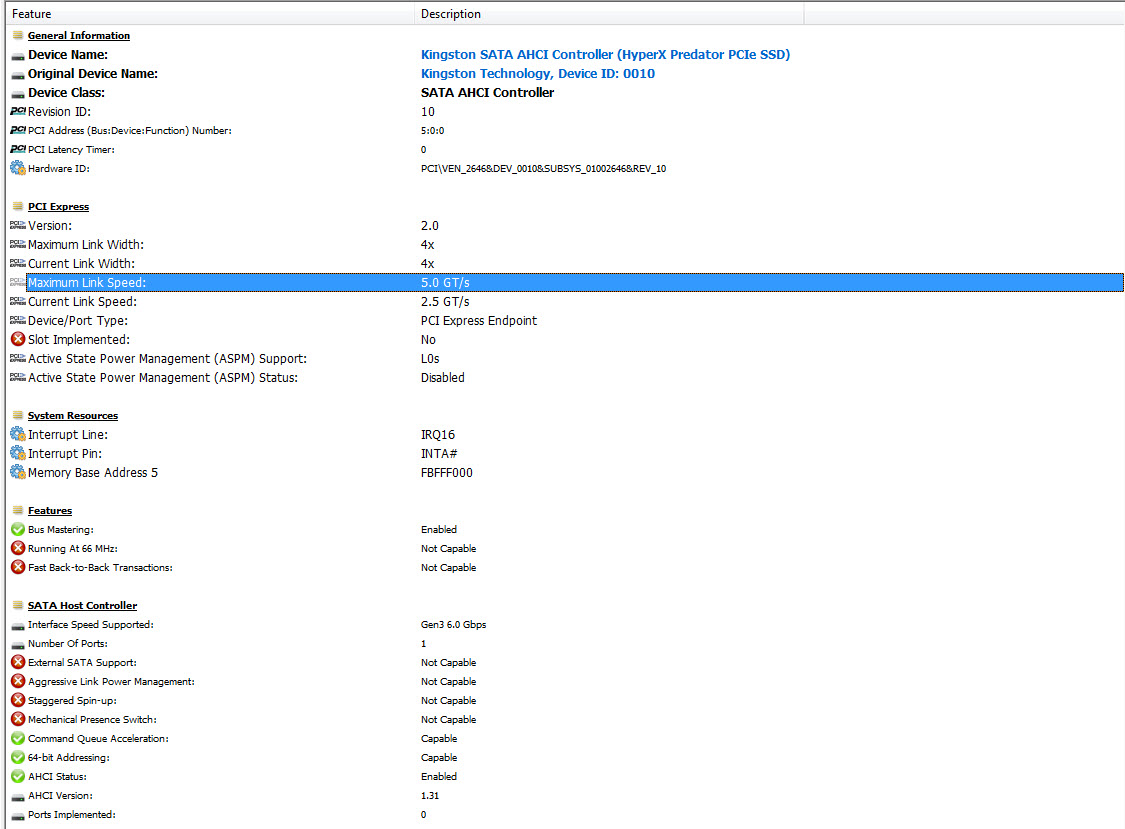Click the green check icon next to Command Queue Acceleration
The width and height of the screenshot is (1125, 829).
click(x=18, y=738)
